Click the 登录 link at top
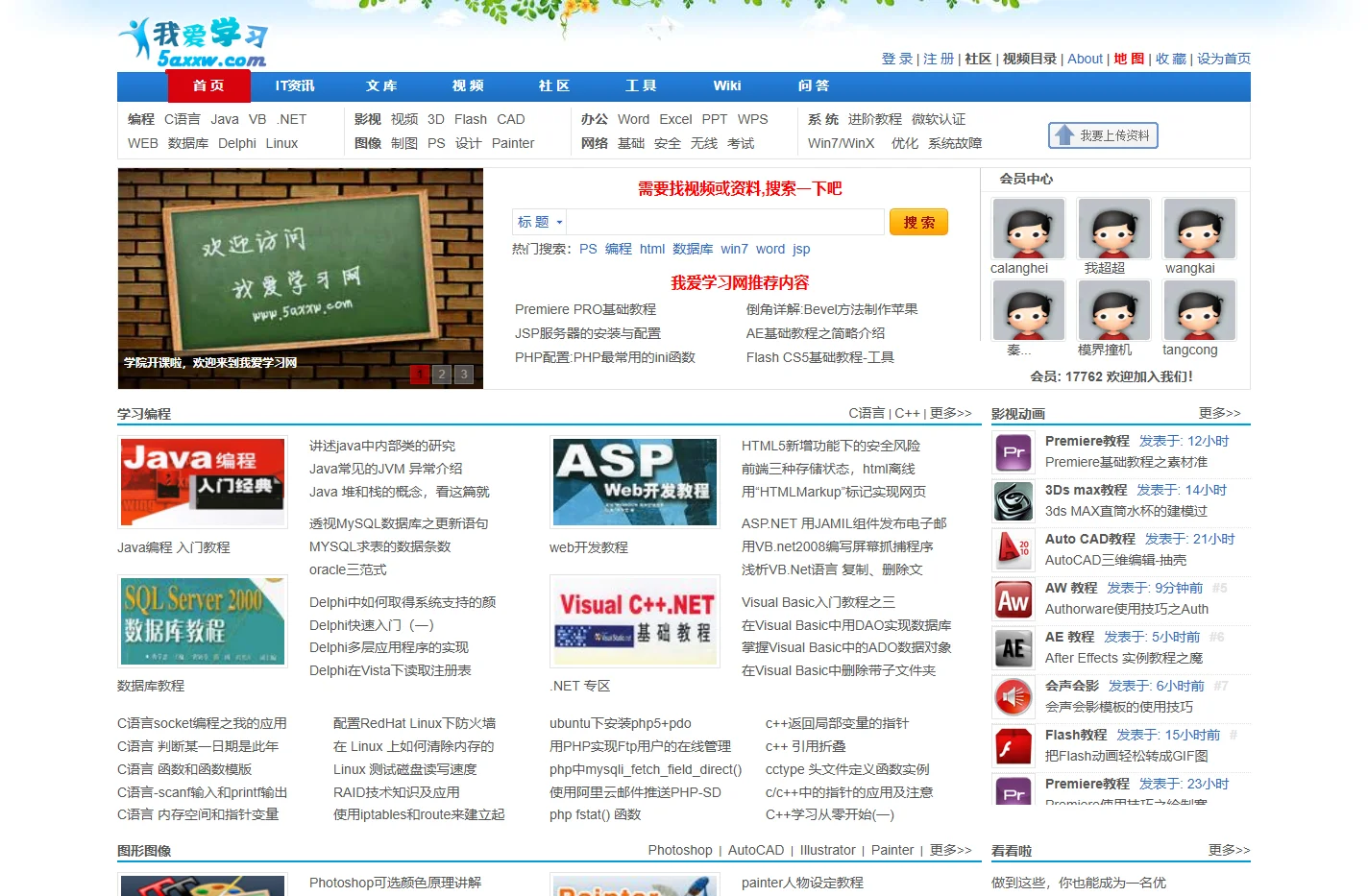The width and height of the screenshot is (1368, 896). (897, 59)
